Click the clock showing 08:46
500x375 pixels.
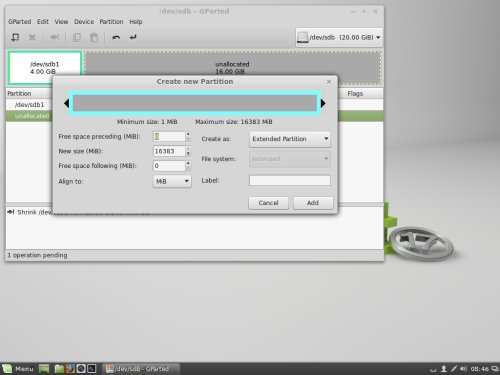click(x=480, y=369)
